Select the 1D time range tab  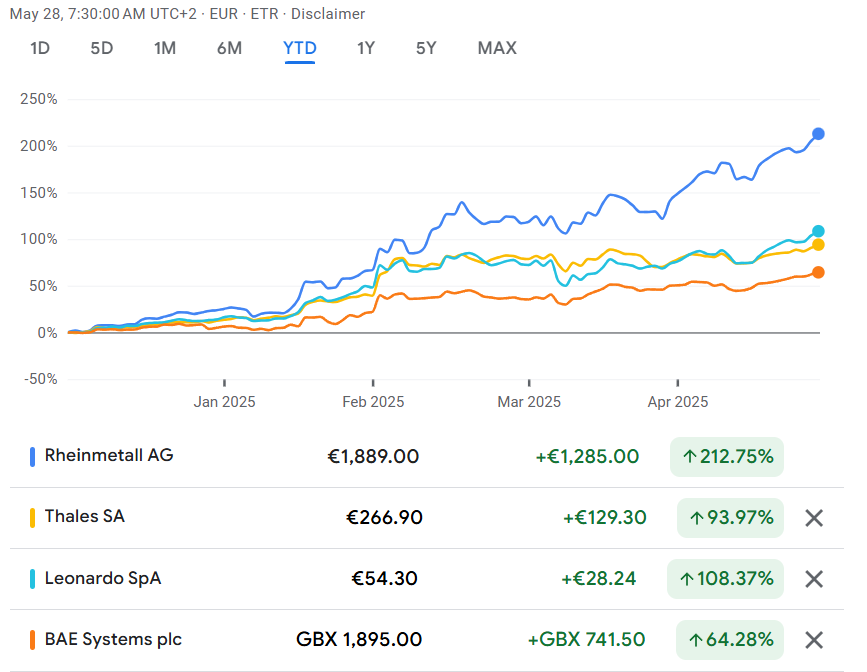40,48
